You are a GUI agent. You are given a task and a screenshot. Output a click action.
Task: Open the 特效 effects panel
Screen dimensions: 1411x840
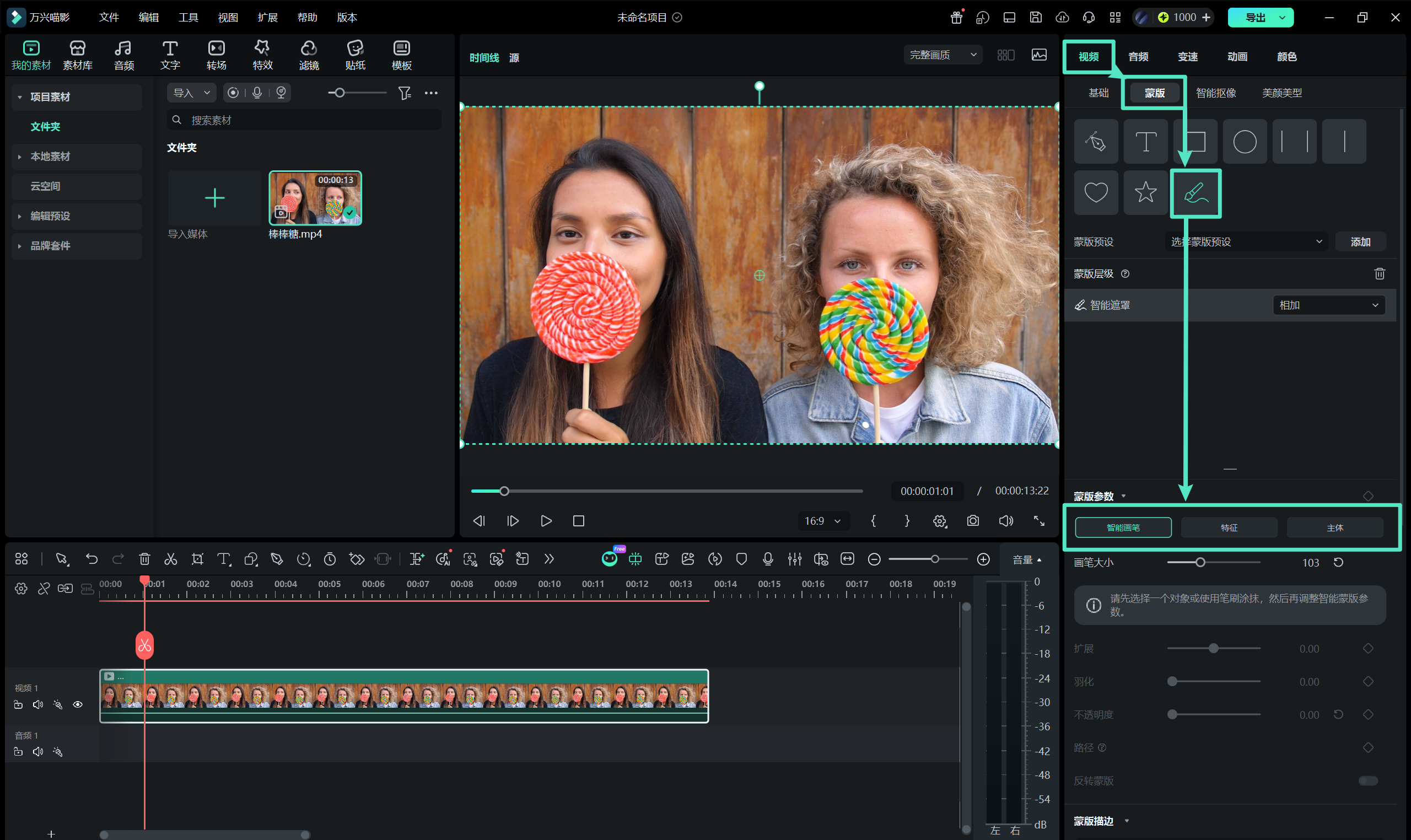pos(262,56)
